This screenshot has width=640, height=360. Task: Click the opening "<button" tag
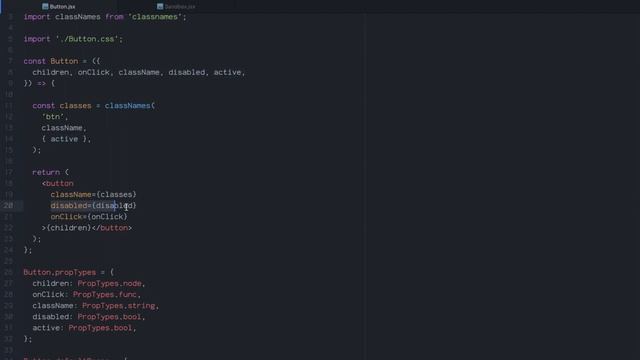[58, 183]
